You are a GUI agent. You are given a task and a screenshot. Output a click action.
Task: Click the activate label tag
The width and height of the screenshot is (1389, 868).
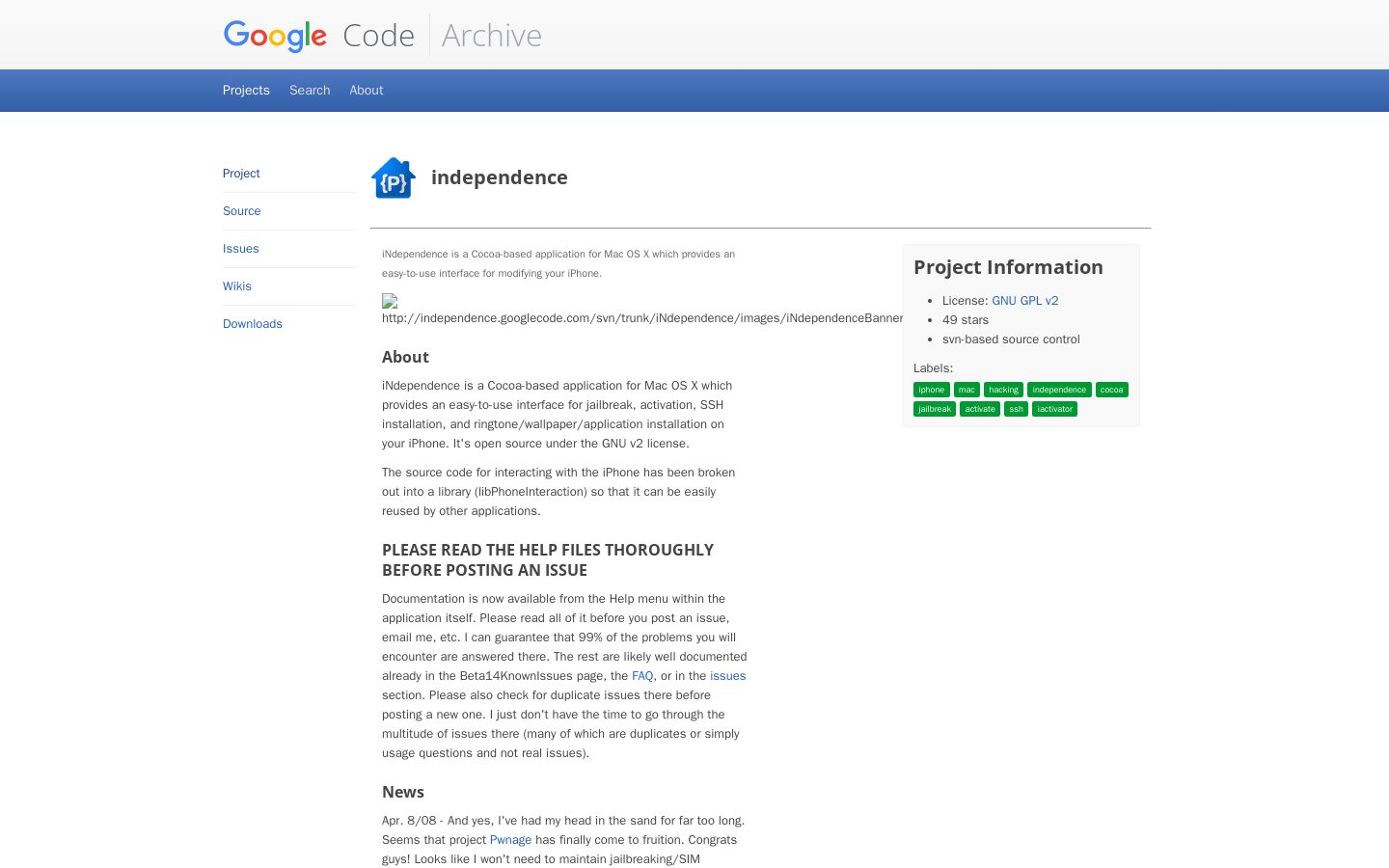click(x=980, y=409)
